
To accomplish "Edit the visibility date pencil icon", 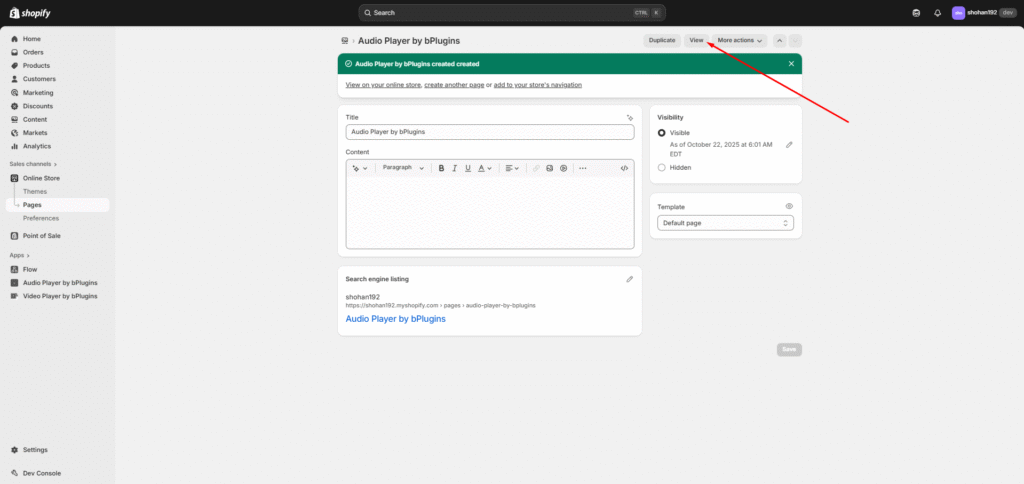I will coord(789,144).
